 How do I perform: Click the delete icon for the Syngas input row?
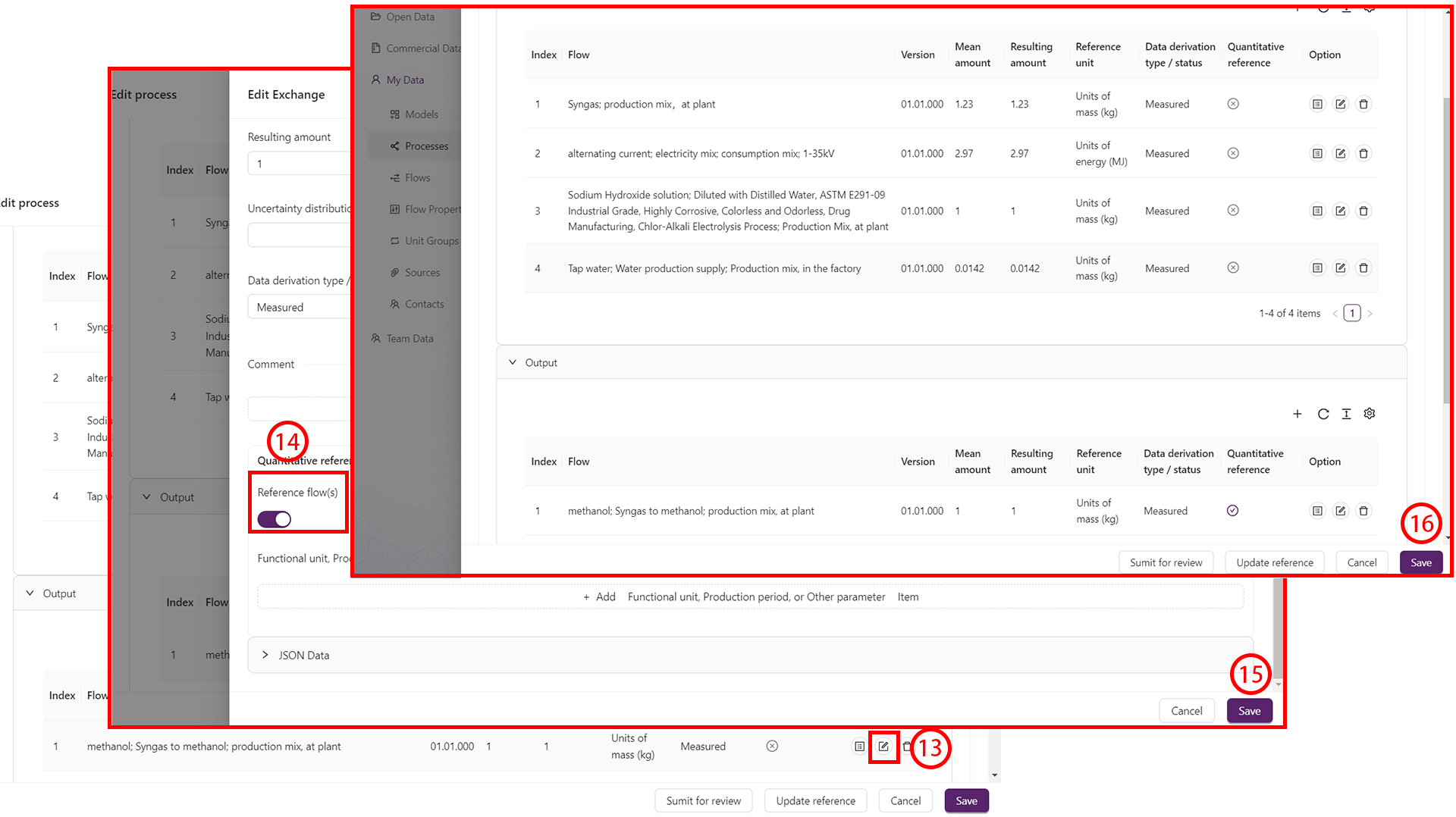click(x=1363, y=105)
